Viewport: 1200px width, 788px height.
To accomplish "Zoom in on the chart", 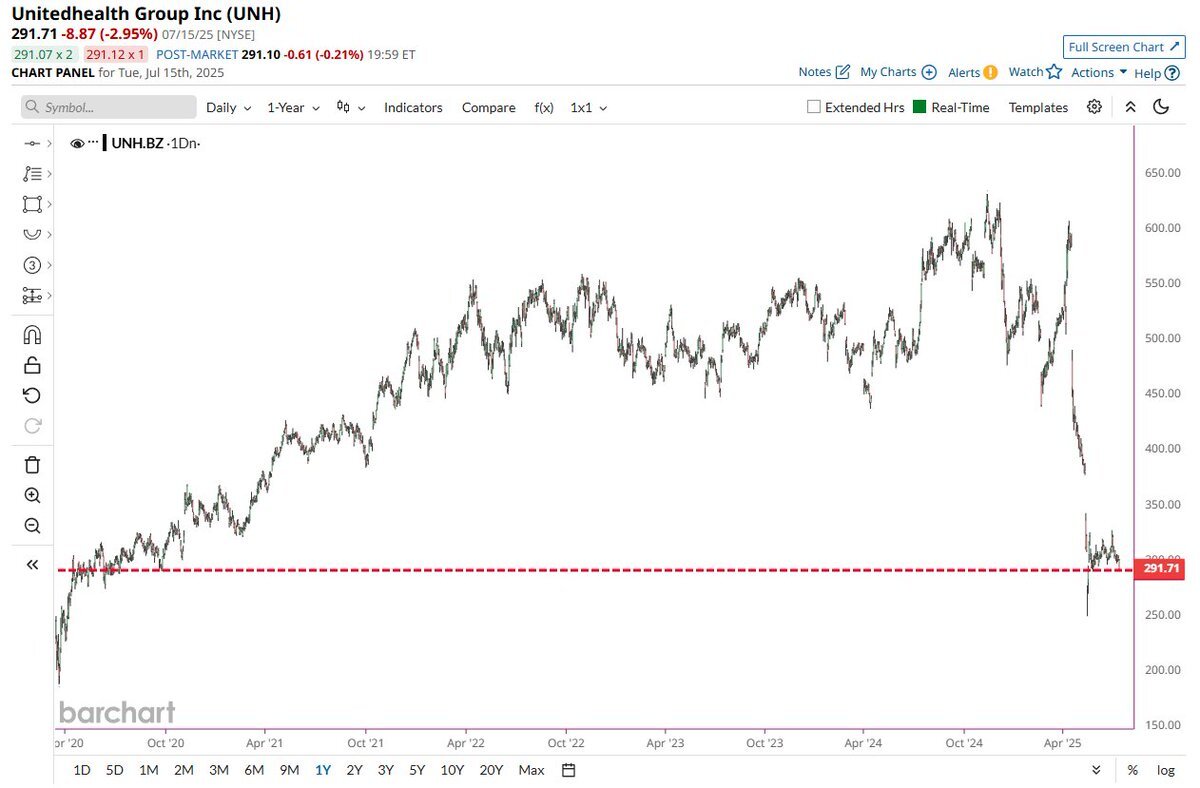I will point(32,495).
